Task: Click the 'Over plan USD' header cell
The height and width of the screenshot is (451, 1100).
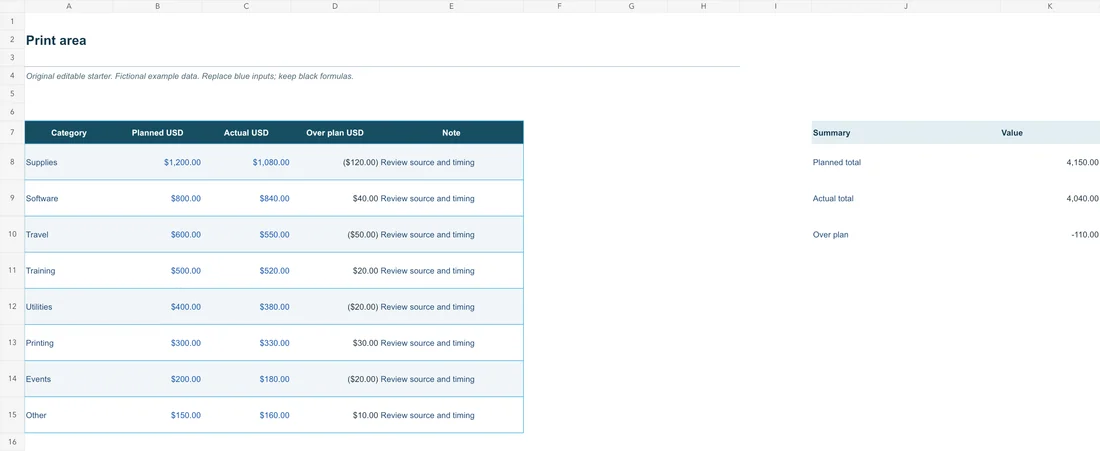Action: pos(335,133)
